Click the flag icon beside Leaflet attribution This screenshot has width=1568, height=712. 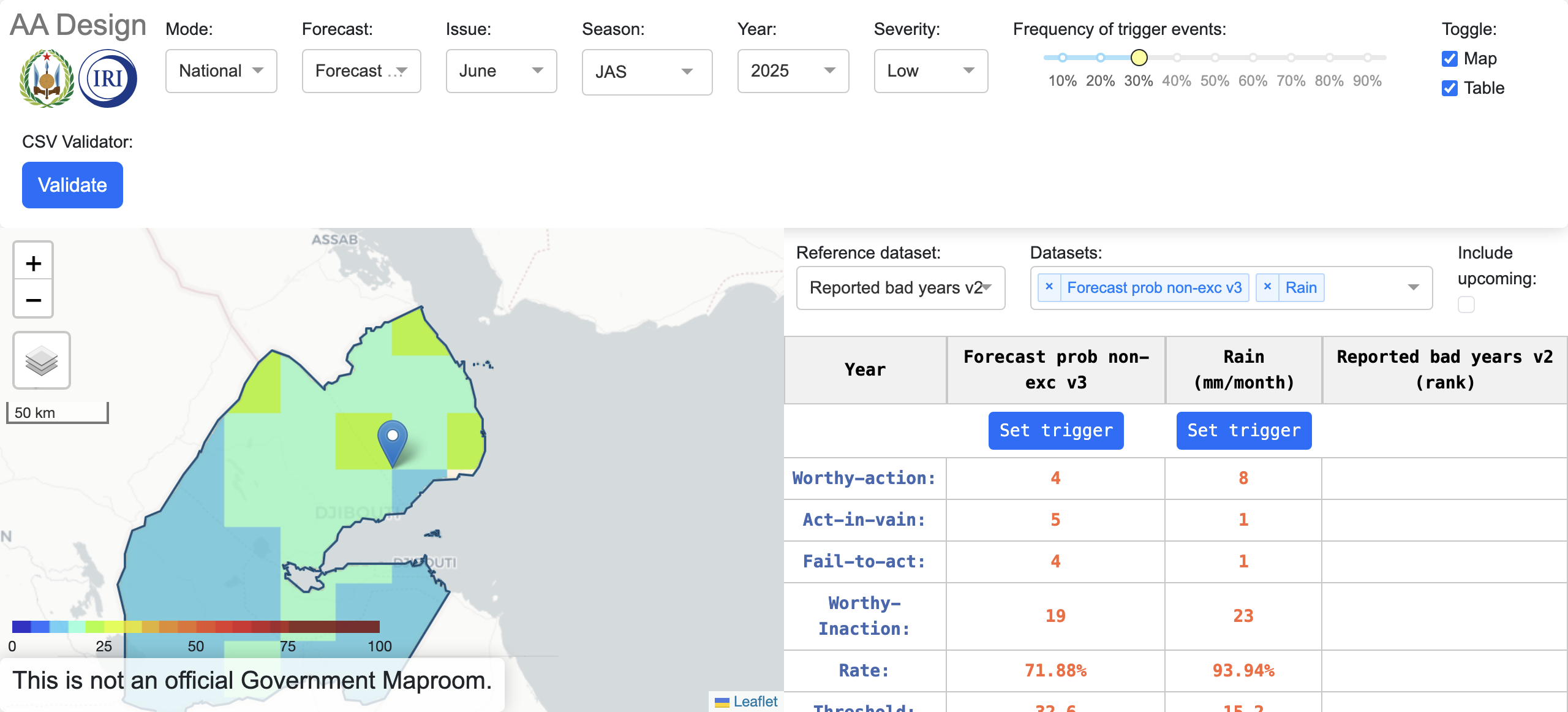tap(722, 702)
